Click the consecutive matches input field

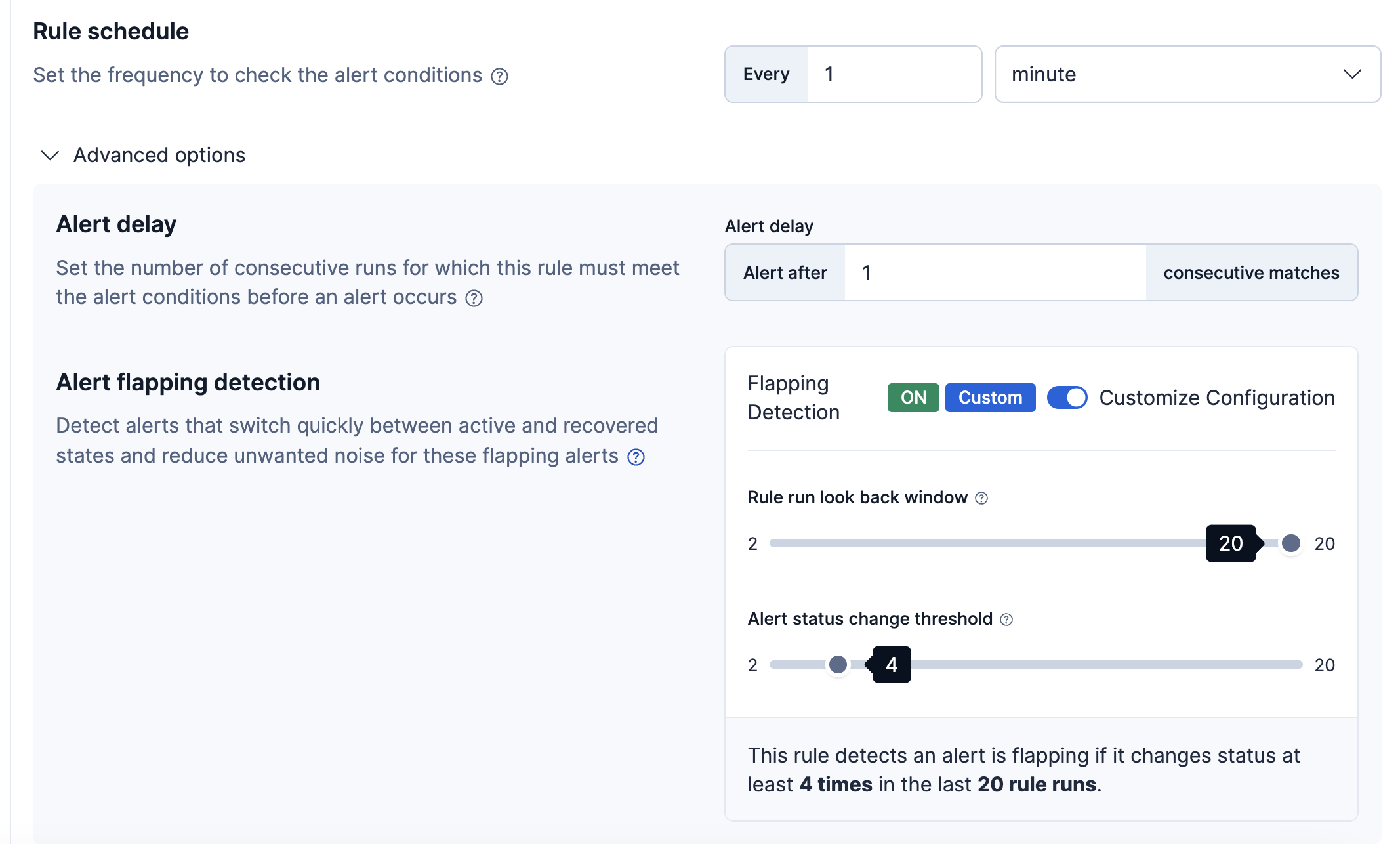(995, 272)
